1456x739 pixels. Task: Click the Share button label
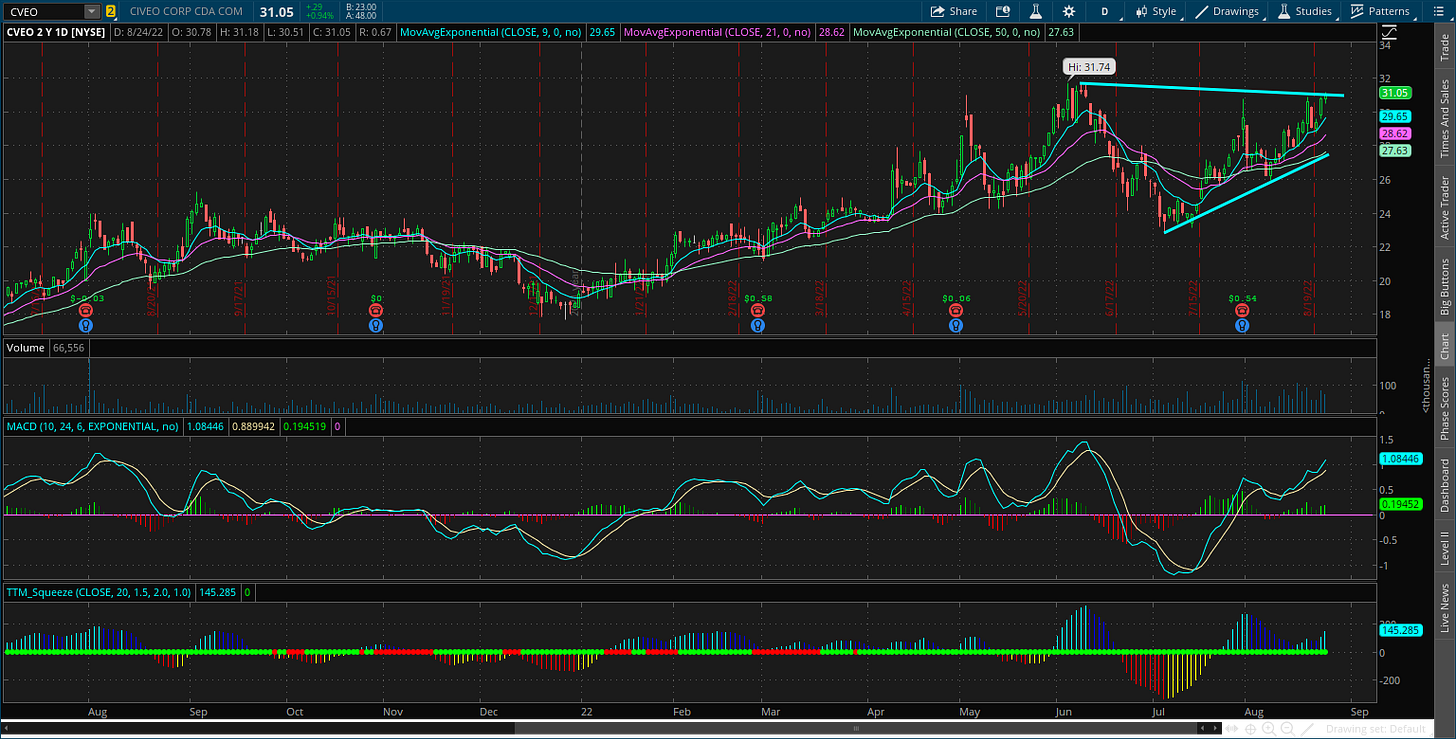point(963,12)
